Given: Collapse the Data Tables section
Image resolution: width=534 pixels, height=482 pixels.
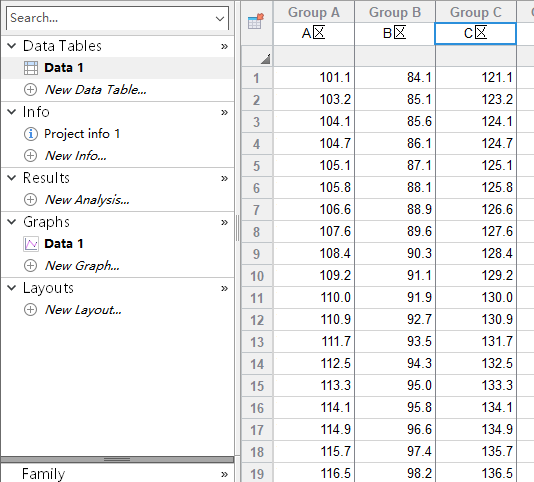Looking at the screenshot, I should click(x=12, y=46).
